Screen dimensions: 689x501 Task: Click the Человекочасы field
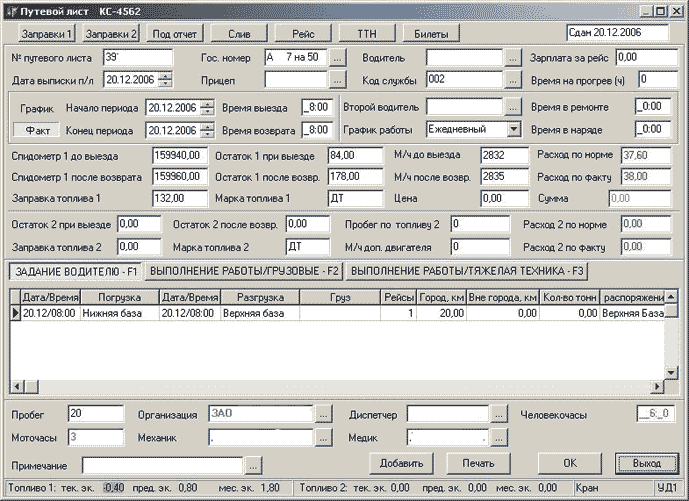(655, 414)
